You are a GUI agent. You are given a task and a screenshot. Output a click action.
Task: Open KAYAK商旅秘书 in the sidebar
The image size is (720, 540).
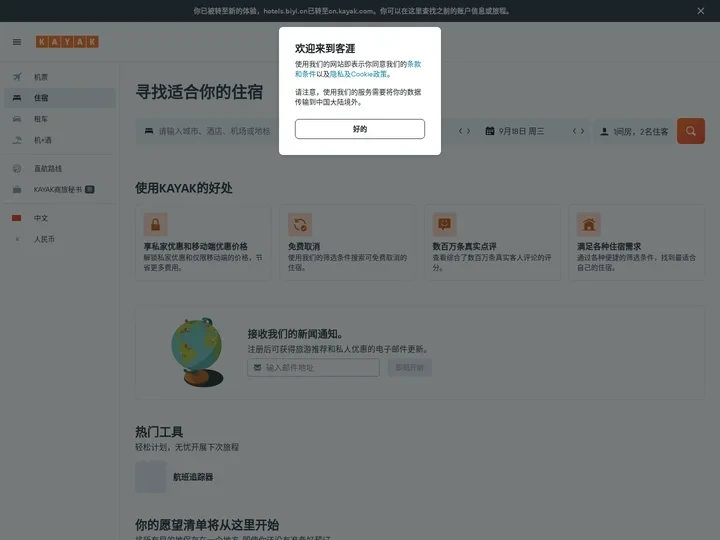[x=60, y=189]
